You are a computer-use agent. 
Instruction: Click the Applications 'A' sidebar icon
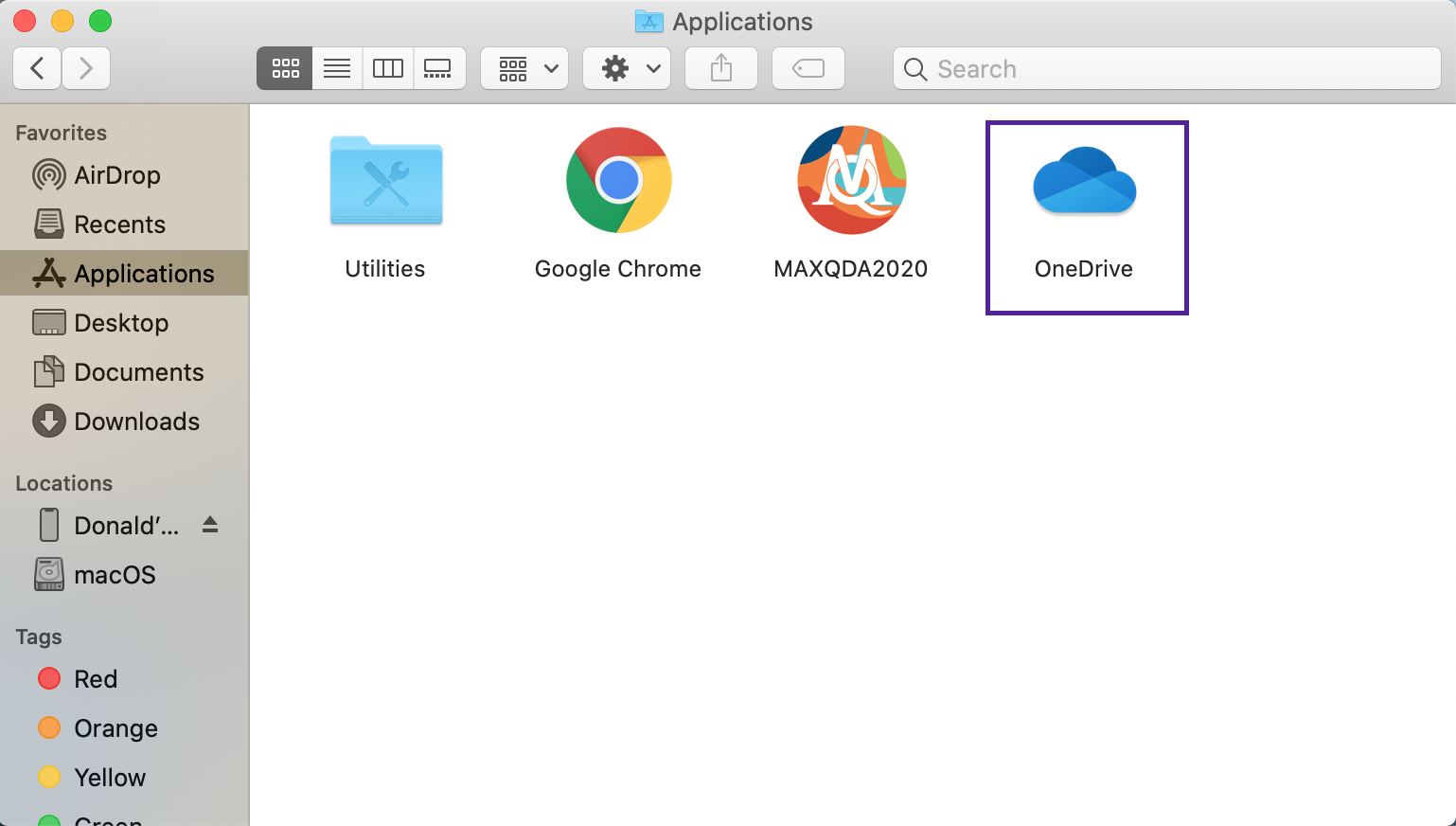click(x=49, y=274)
